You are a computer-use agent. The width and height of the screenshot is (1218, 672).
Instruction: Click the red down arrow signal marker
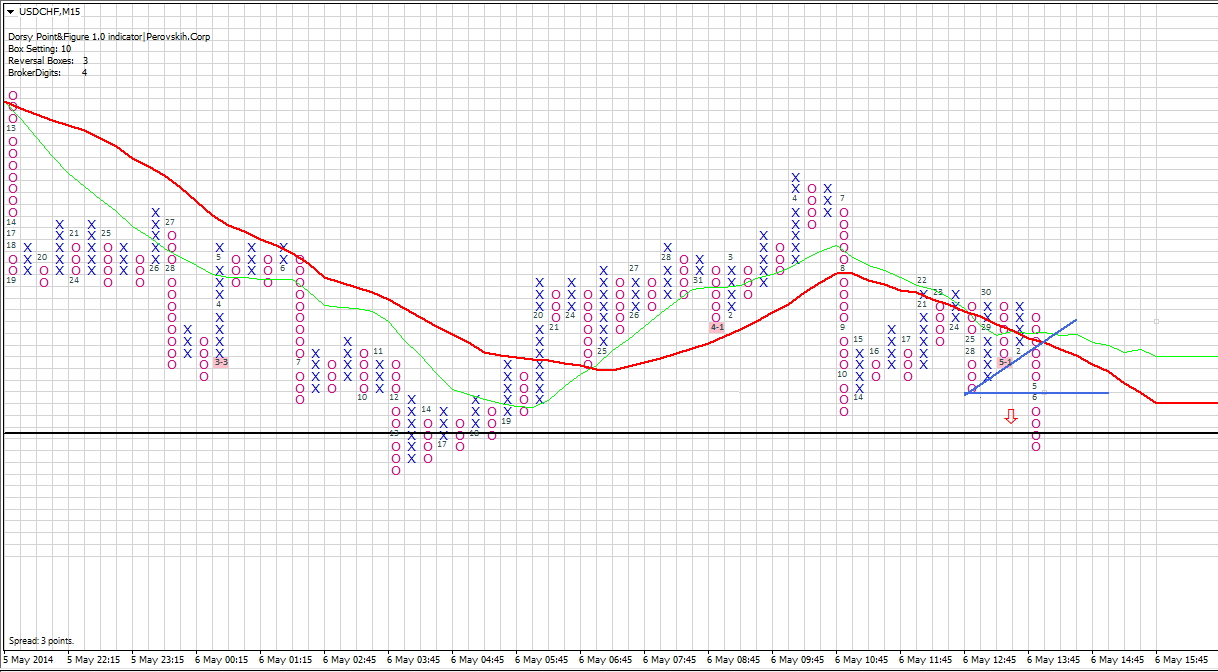pos(1011,416)
